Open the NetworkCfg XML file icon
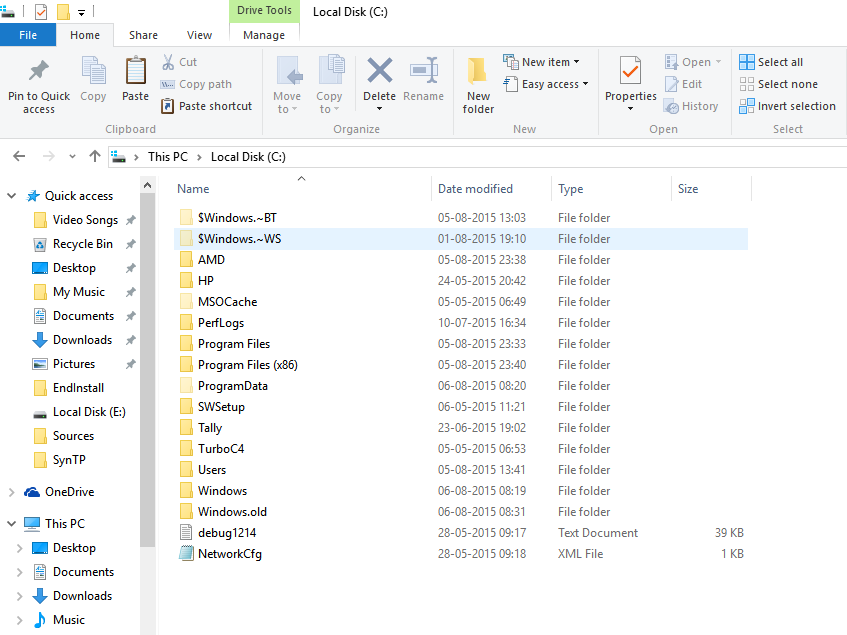Screen dimensions: 847x635 (186, 553)
